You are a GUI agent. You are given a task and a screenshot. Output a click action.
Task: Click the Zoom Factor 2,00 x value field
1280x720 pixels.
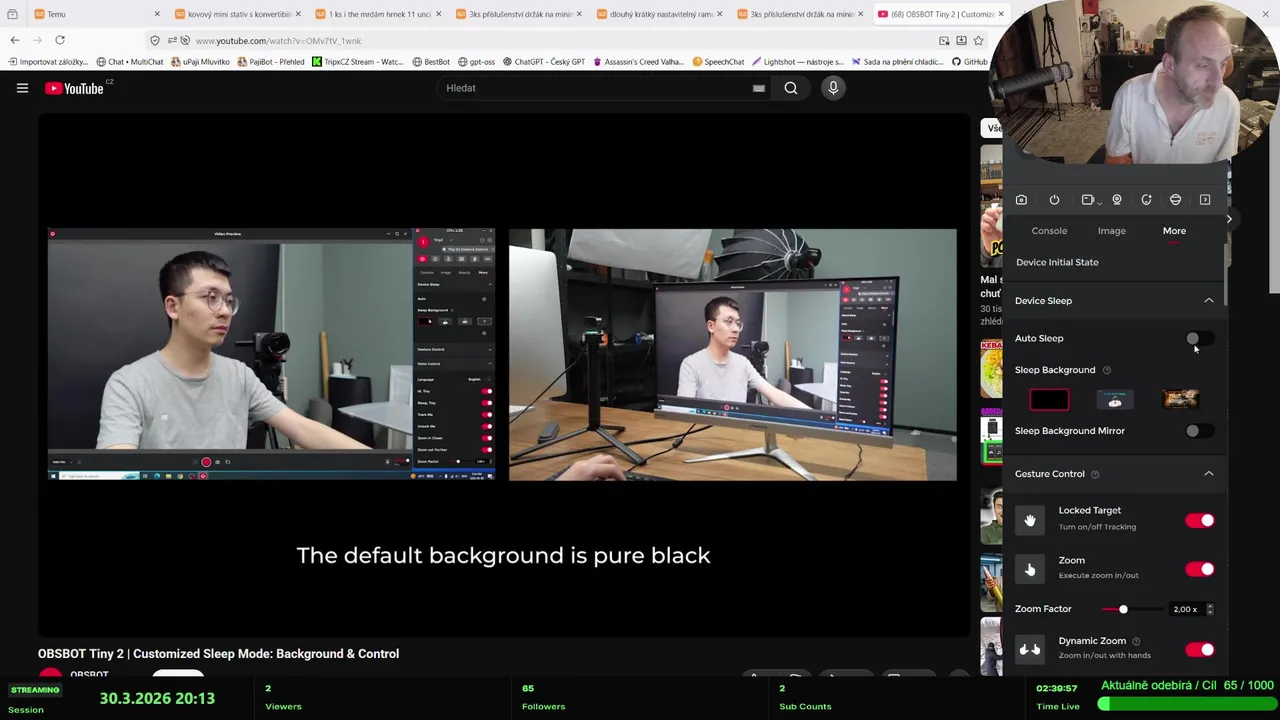[1186, 609]
